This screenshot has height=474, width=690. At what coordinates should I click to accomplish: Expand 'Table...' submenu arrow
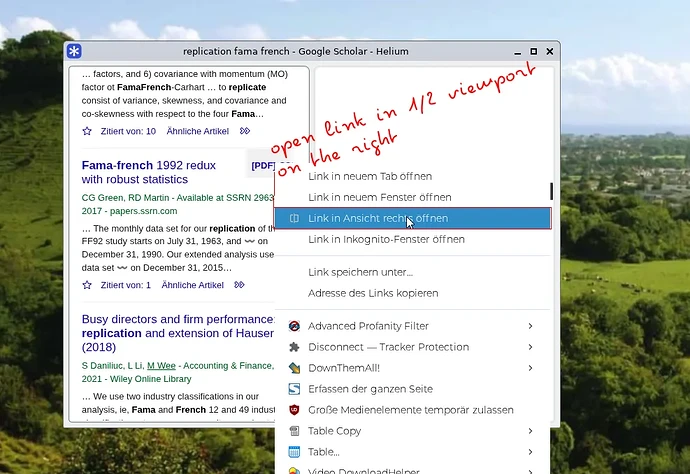click(530, 452)
